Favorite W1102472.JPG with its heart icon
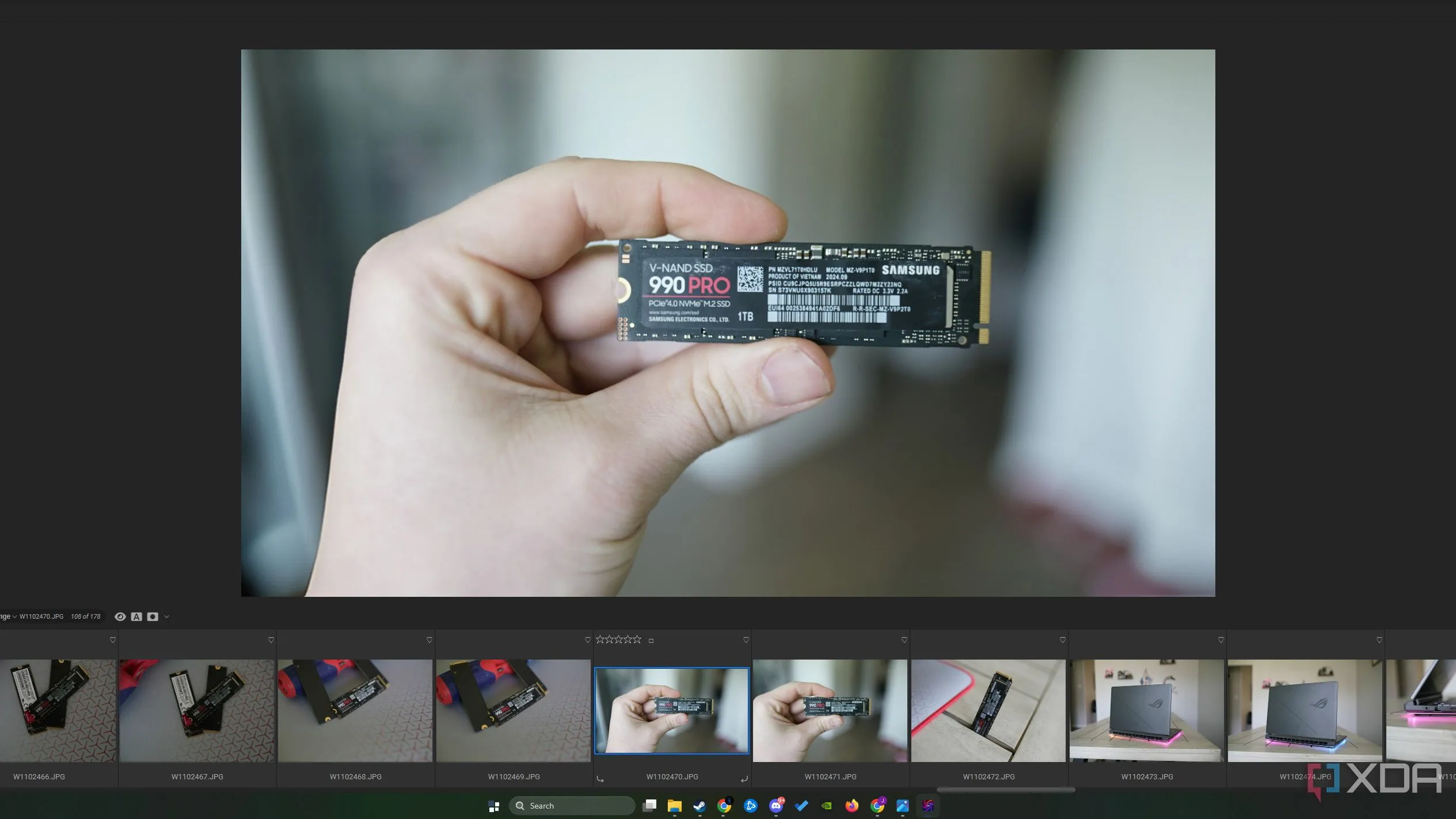The height and width of the screenshot is (819, 1456). click(x=1063, y=640)
